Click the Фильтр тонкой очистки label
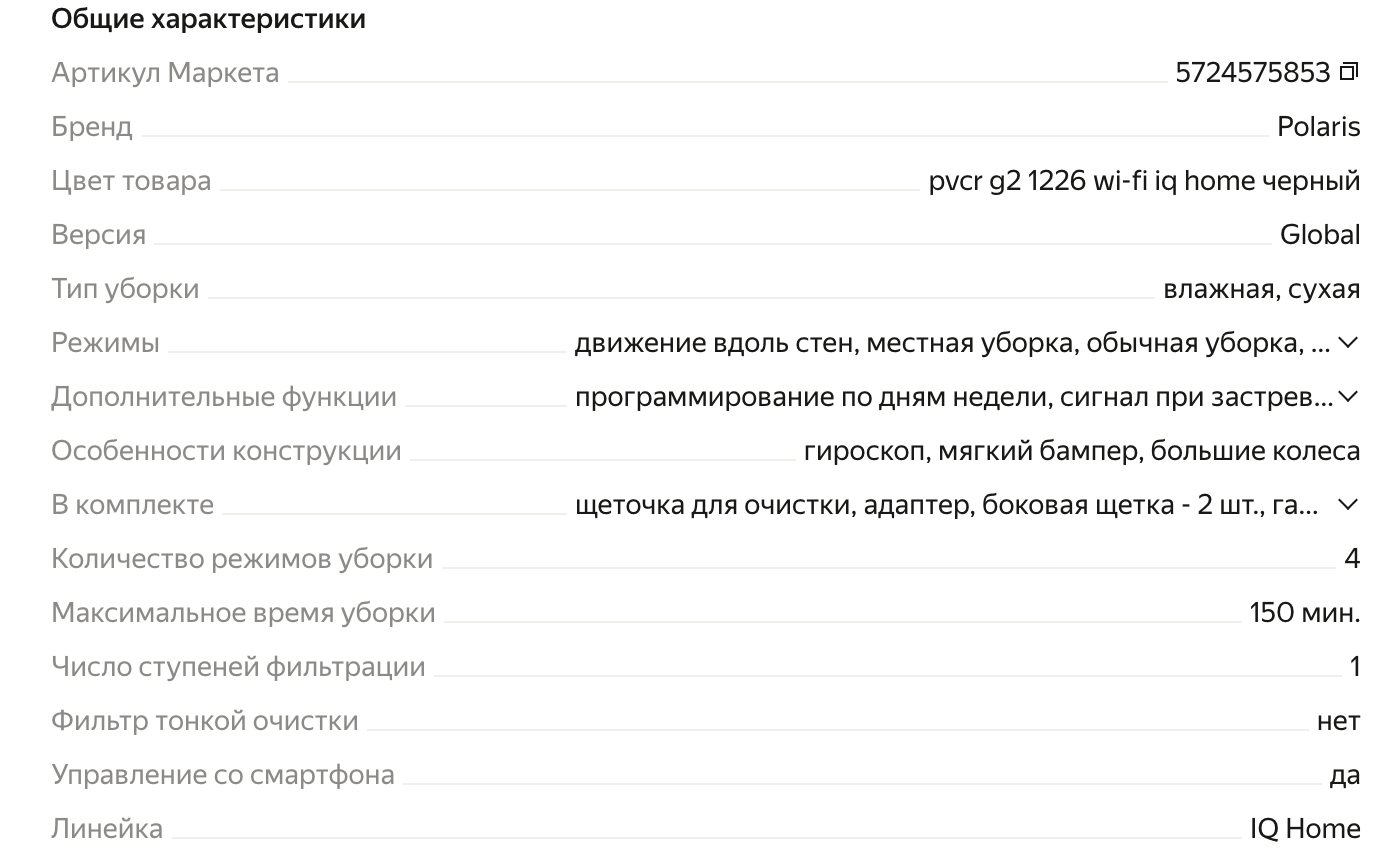The width and height of the screenshot is (1382, 861). tap(205, 721)
